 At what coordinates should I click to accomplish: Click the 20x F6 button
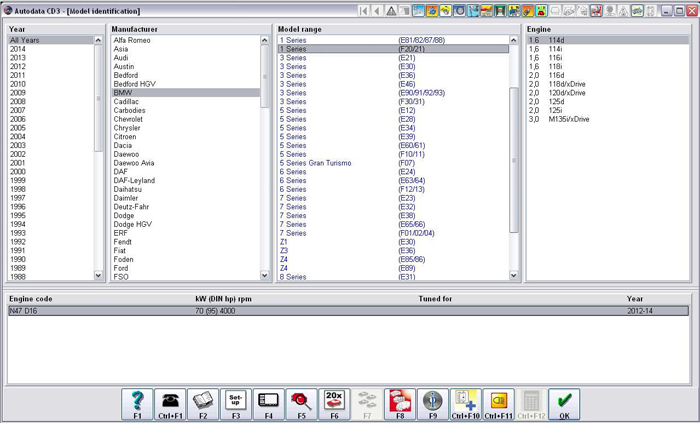334,404
